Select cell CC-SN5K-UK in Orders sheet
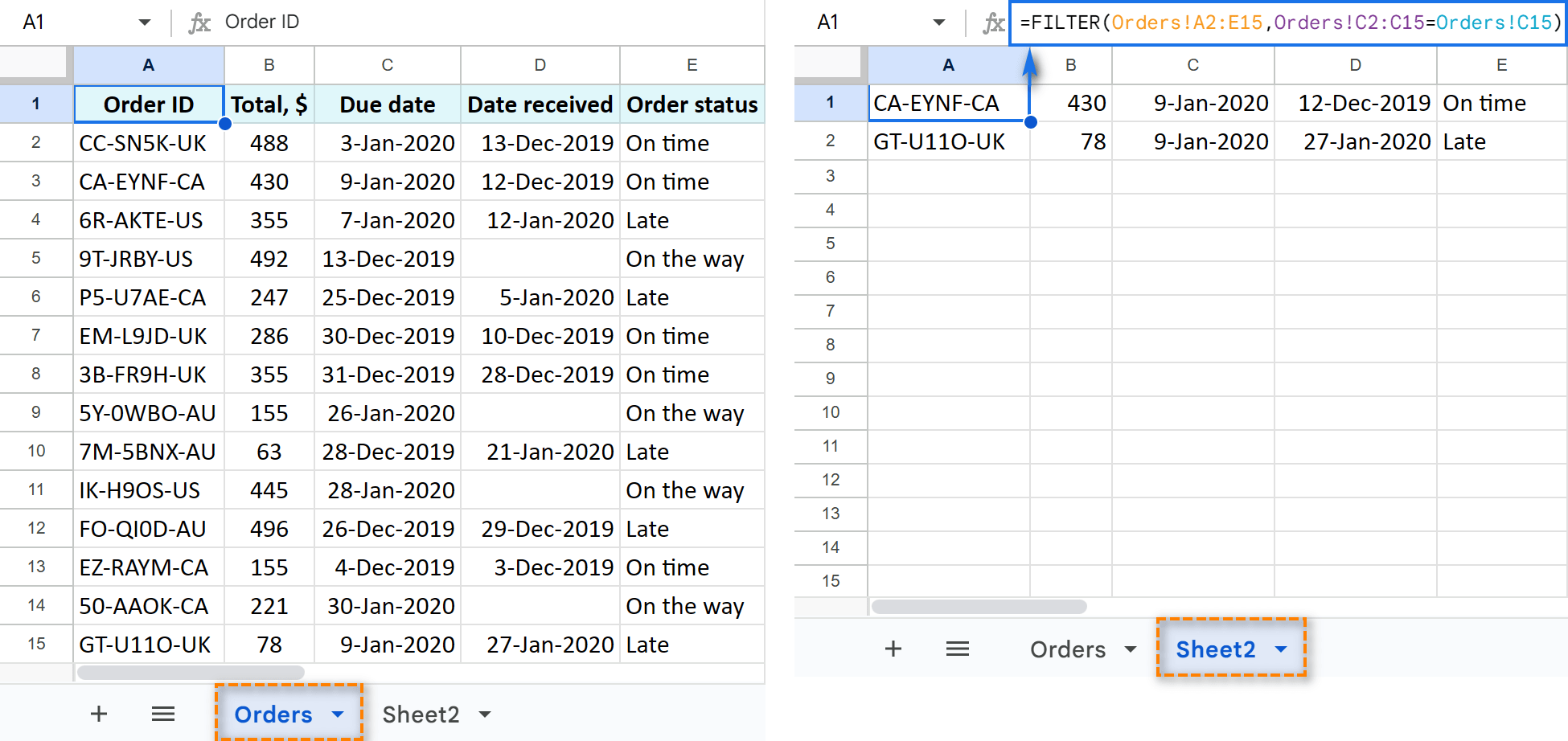The height and width of the screenshot is (741, 1568). [x=149, y=143]
